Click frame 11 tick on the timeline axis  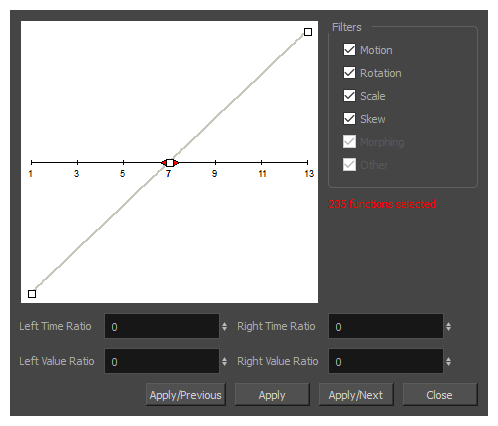click(262, 163)
